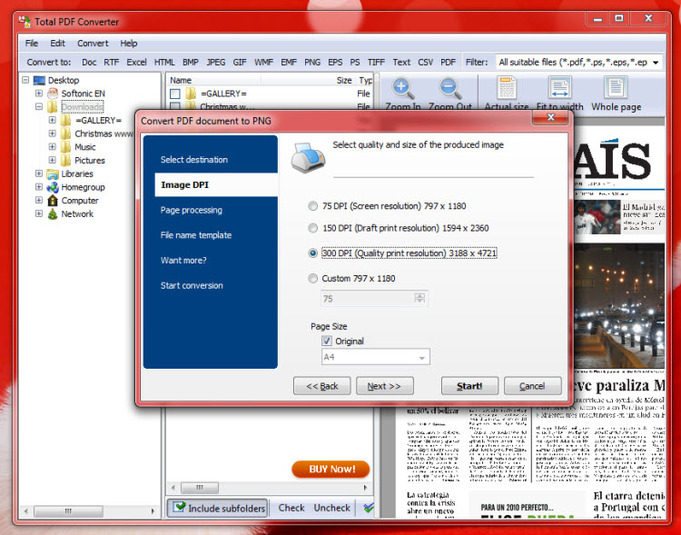681x535 pixels.
Task: Click the Computer icon in tree
Action: (53, 201)
